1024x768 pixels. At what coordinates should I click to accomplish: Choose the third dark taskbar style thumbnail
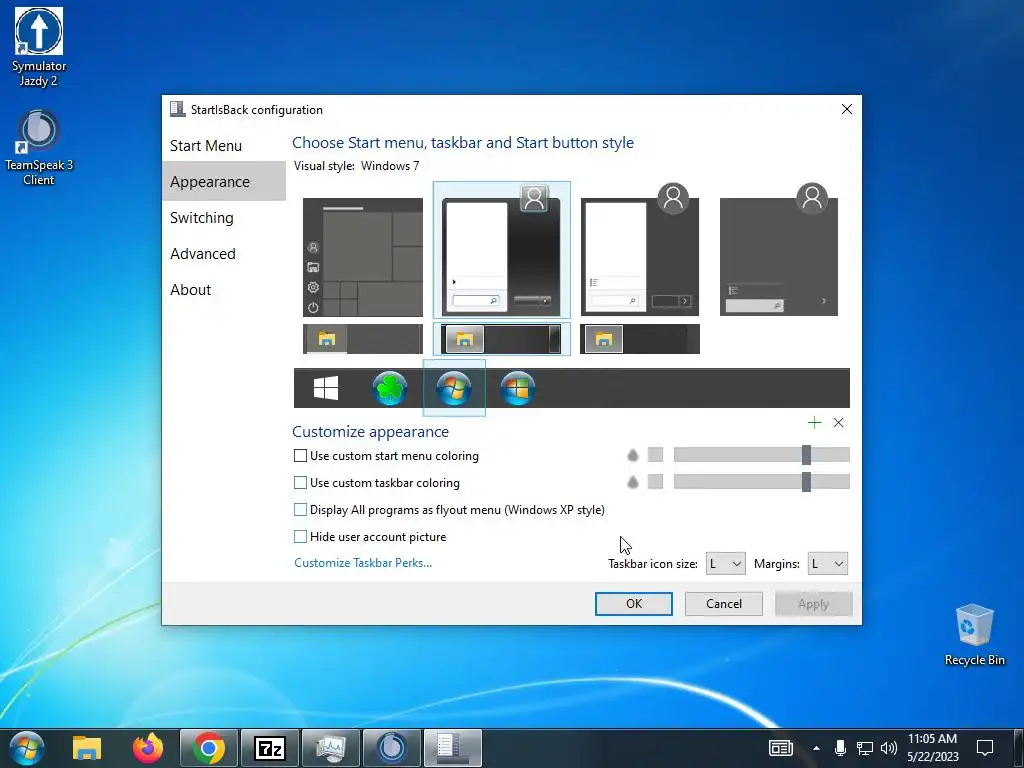pyautogui.click(x=640, y=339)
